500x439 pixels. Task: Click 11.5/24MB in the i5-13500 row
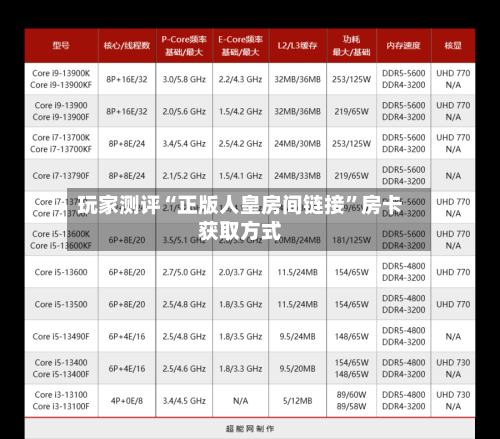[x=297, y=304]
